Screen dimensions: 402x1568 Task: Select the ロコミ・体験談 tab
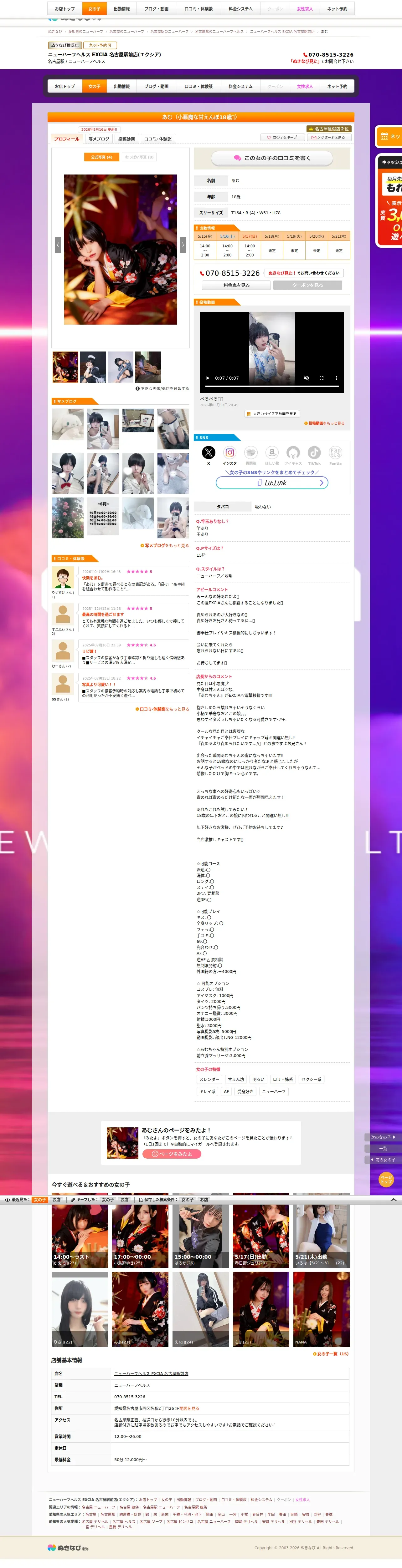tap(158, 139)
